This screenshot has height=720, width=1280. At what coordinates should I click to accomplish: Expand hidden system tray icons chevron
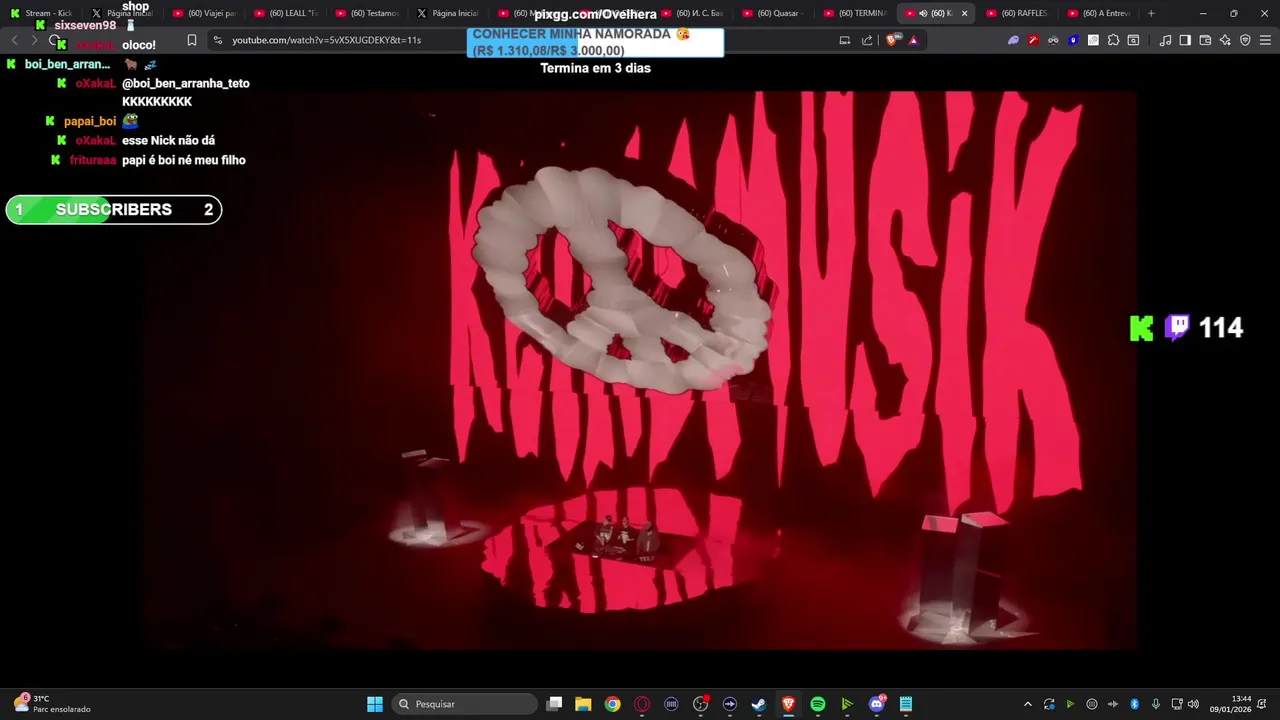(1027, 704)
